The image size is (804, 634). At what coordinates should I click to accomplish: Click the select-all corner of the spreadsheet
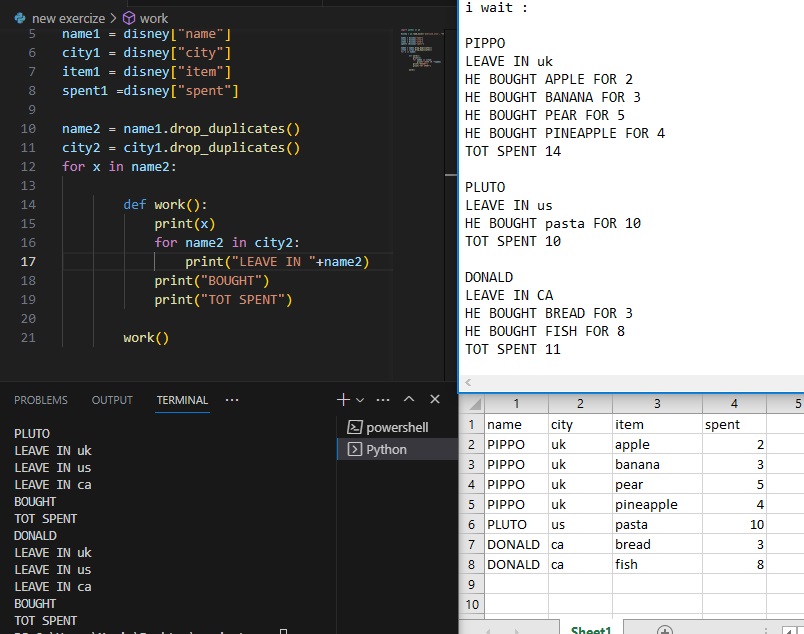[471, 404]
